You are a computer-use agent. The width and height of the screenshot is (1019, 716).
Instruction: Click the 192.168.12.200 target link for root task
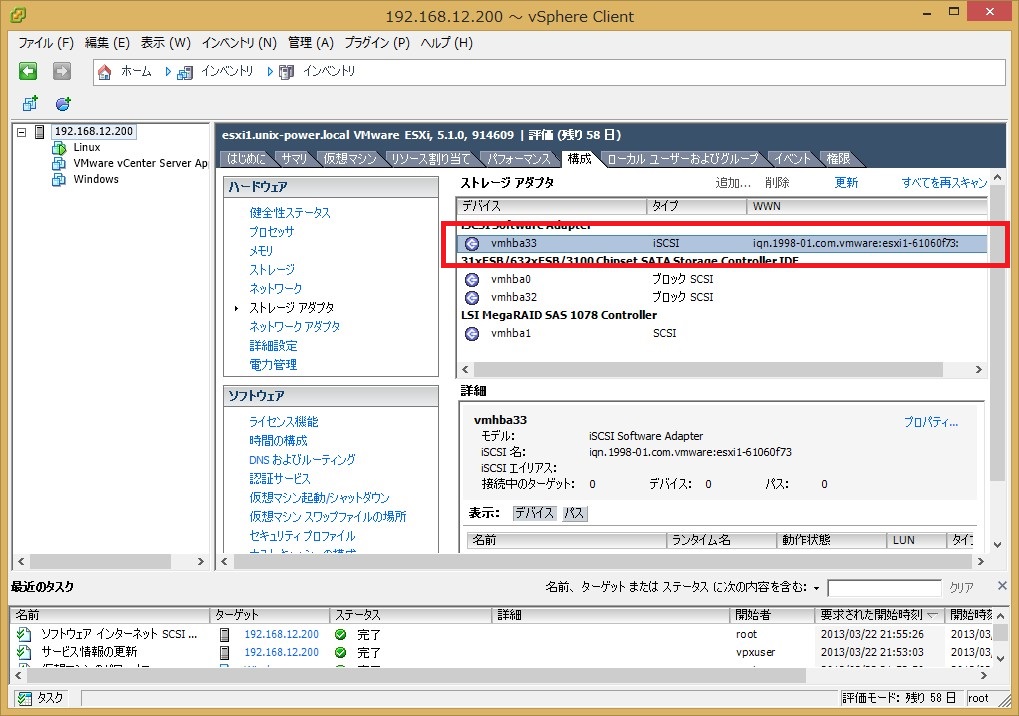pos(281,634)
